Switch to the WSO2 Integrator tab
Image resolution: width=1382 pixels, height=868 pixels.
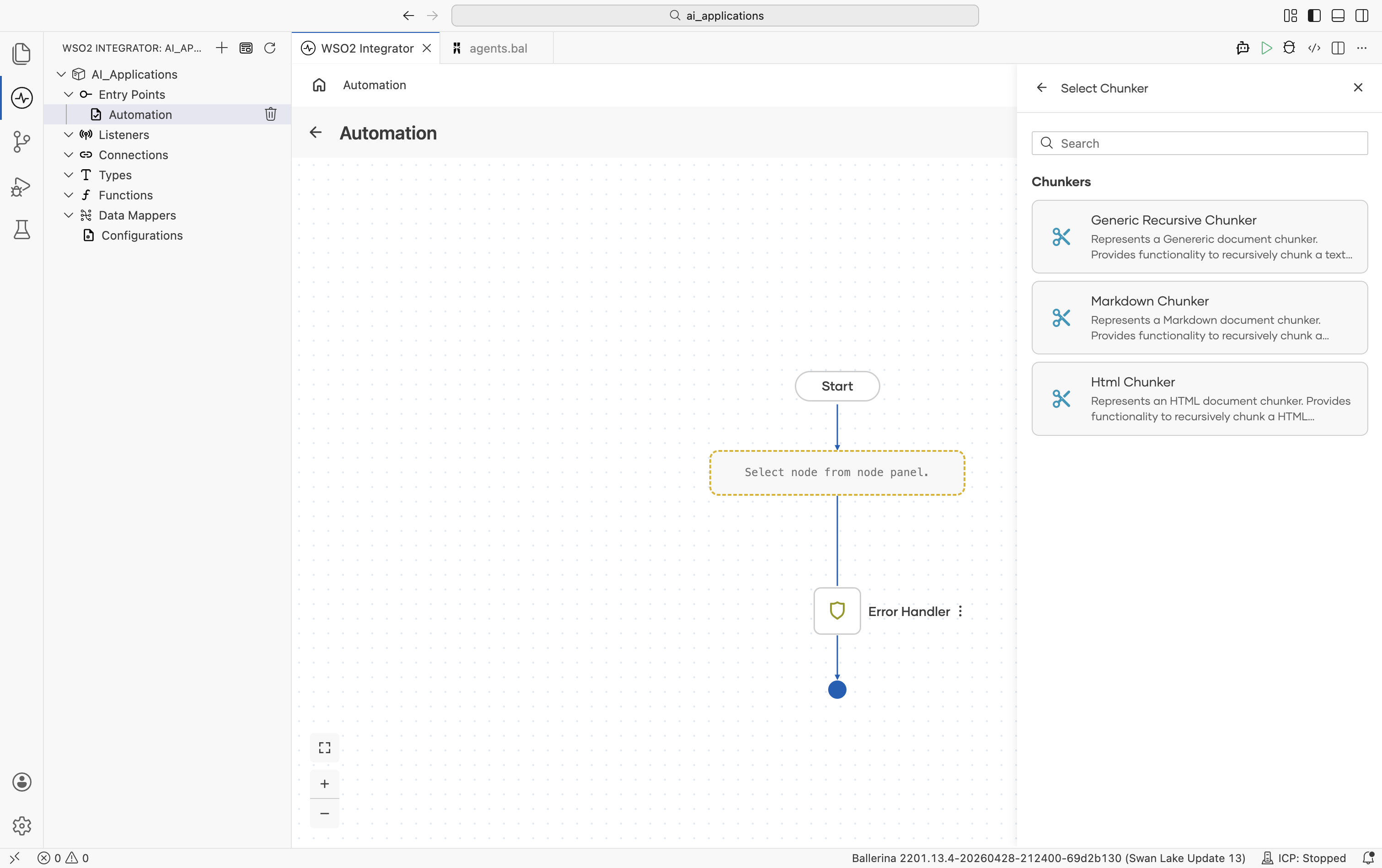click(x=365, y=48)
